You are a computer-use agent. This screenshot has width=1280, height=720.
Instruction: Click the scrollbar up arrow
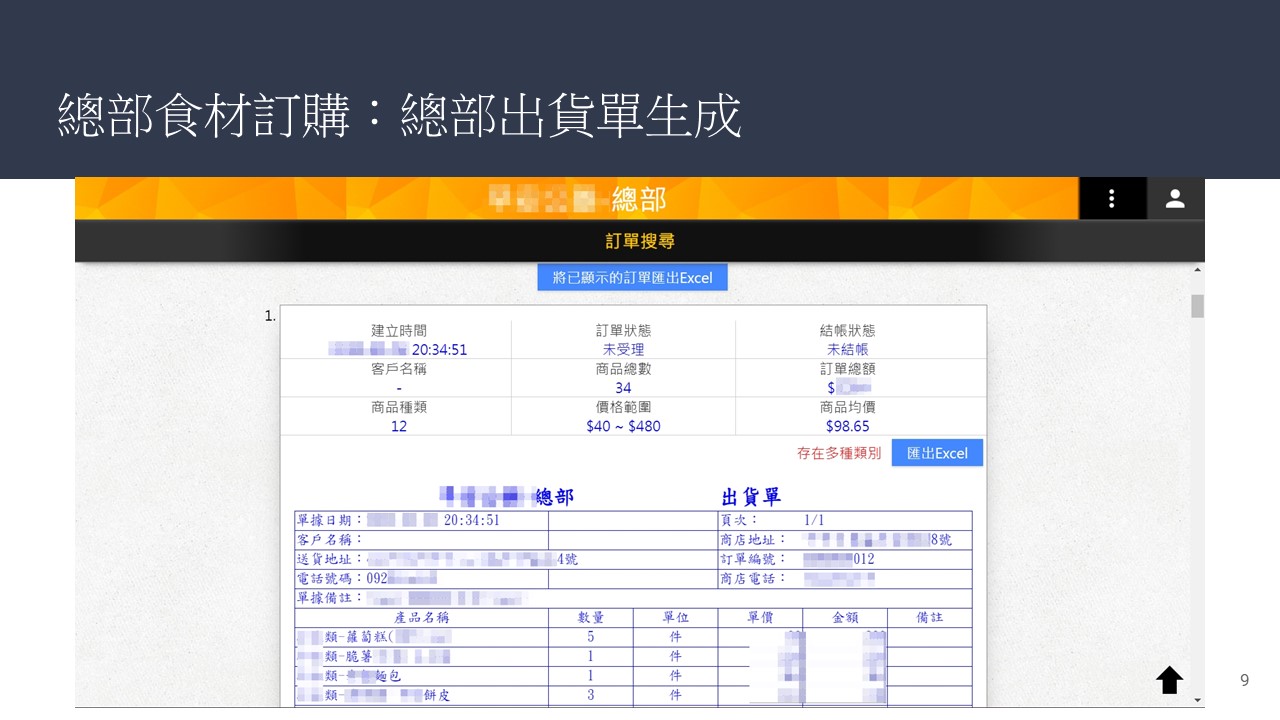click(x=1197, y=270)
